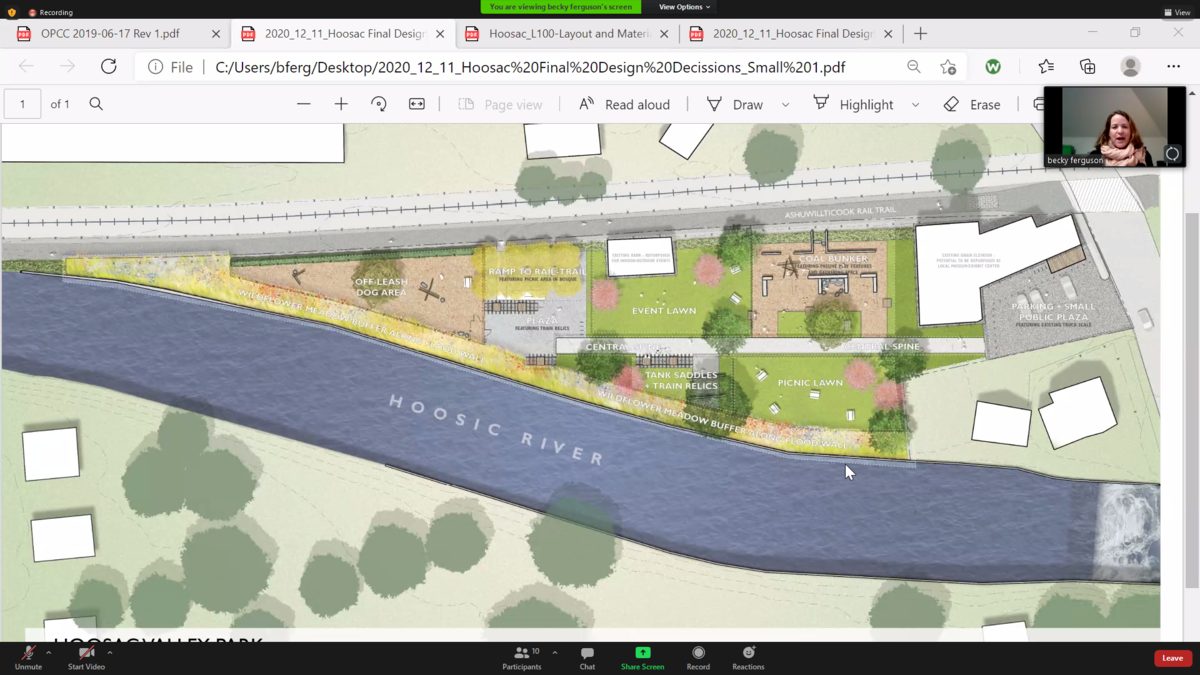
Task: Unmute the microphone in Zoom
Action: point(28,657)
